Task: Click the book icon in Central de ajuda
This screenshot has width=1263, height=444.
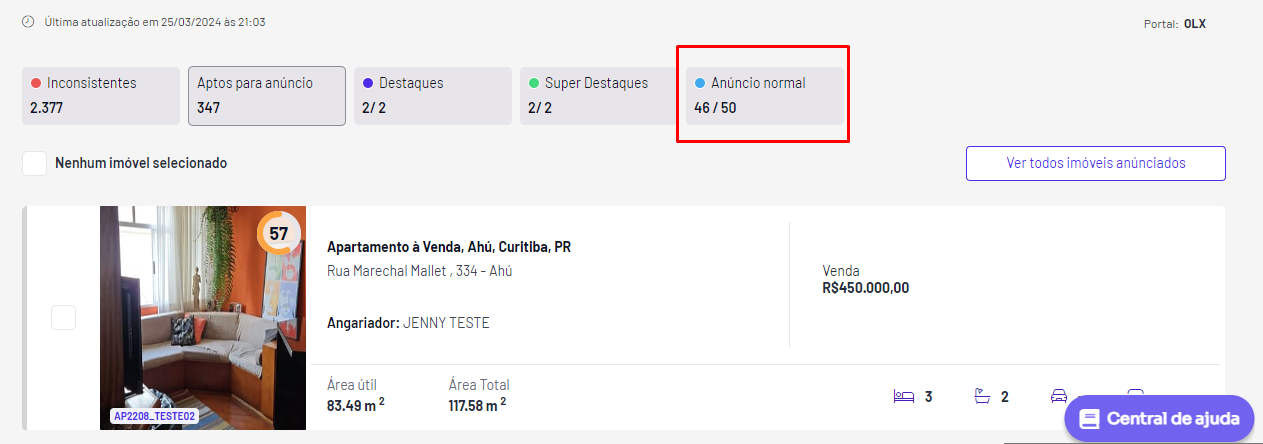Action: 1090,419
